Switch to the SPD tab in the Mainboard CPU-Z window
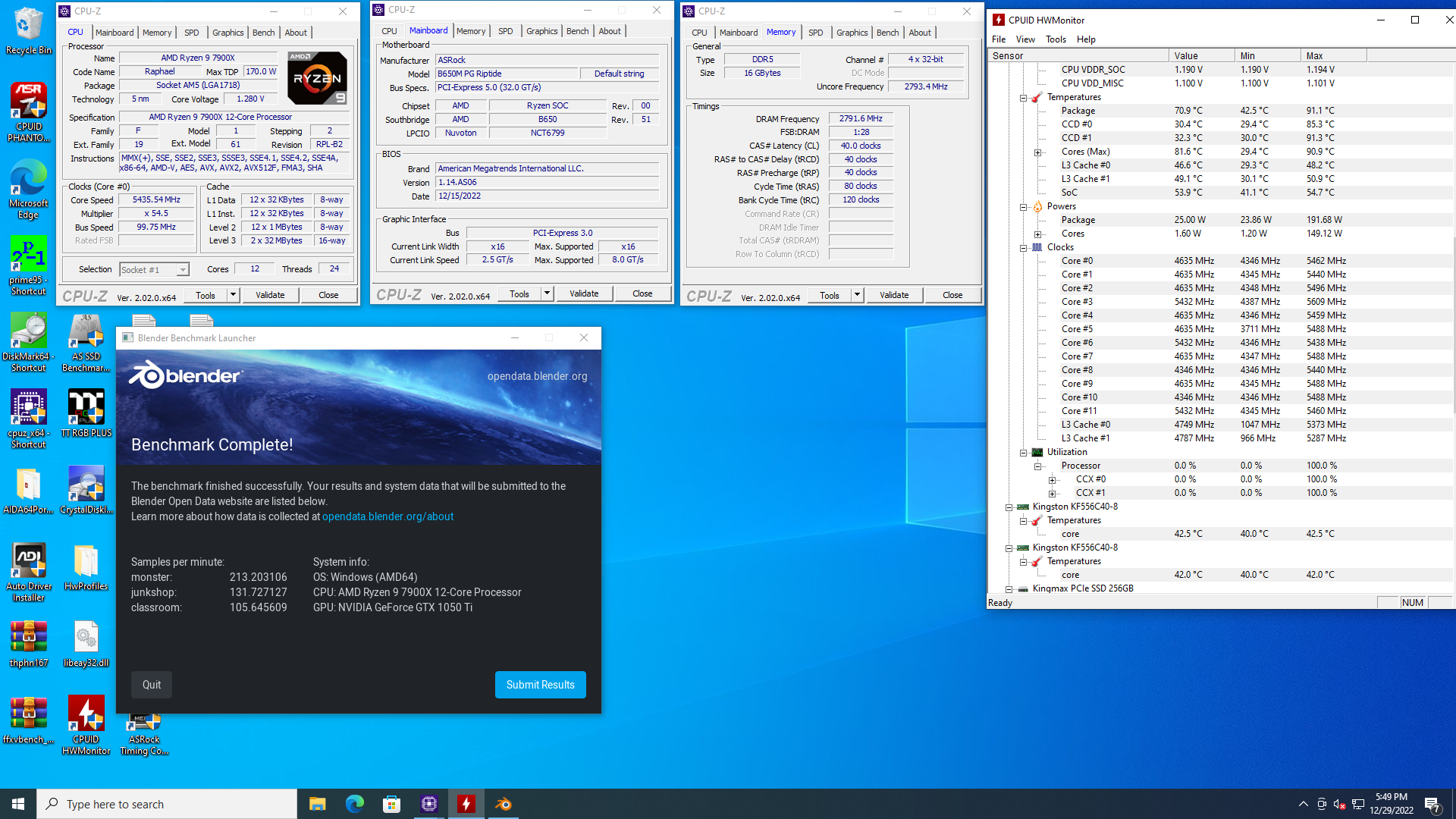The image size is (1456, 819). coord(505,31)
